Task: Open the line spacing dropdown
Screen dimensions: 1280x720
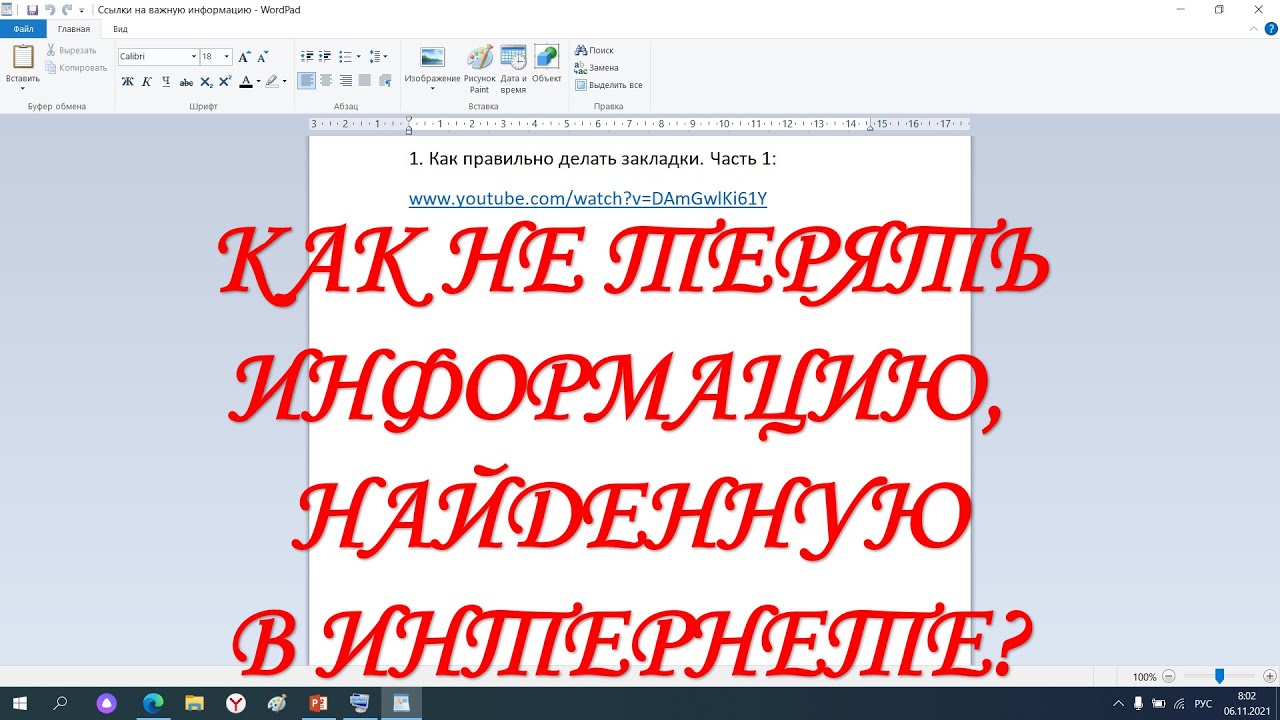Action: click(x=378, y=57)
